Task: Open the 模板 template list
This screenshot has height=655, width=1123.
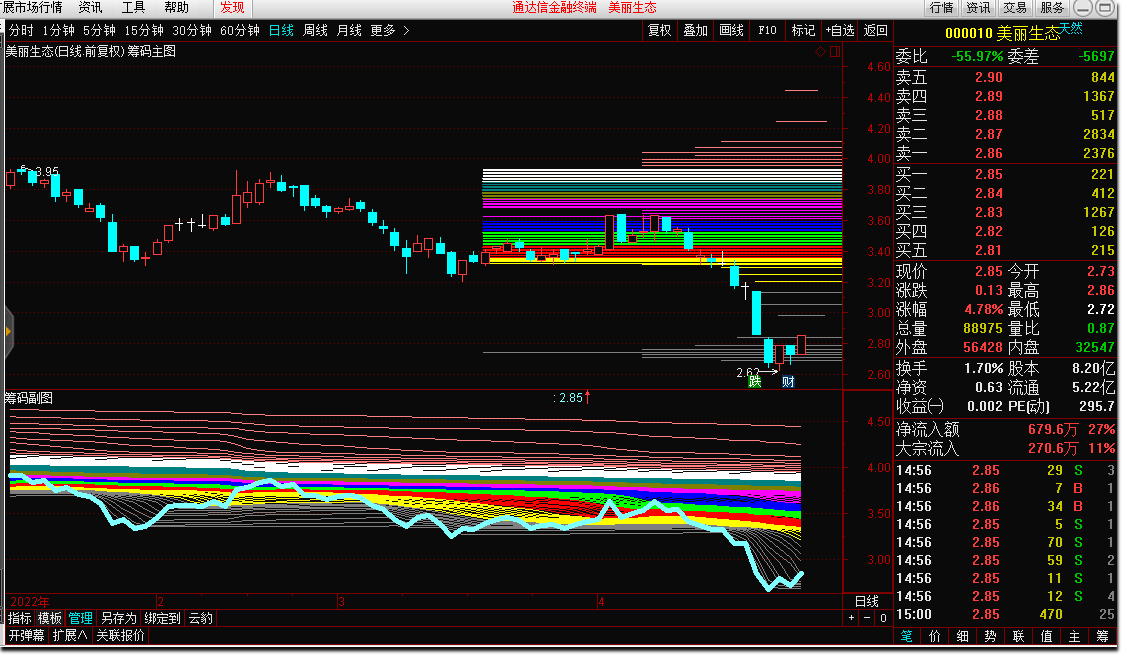Action: 49,618
